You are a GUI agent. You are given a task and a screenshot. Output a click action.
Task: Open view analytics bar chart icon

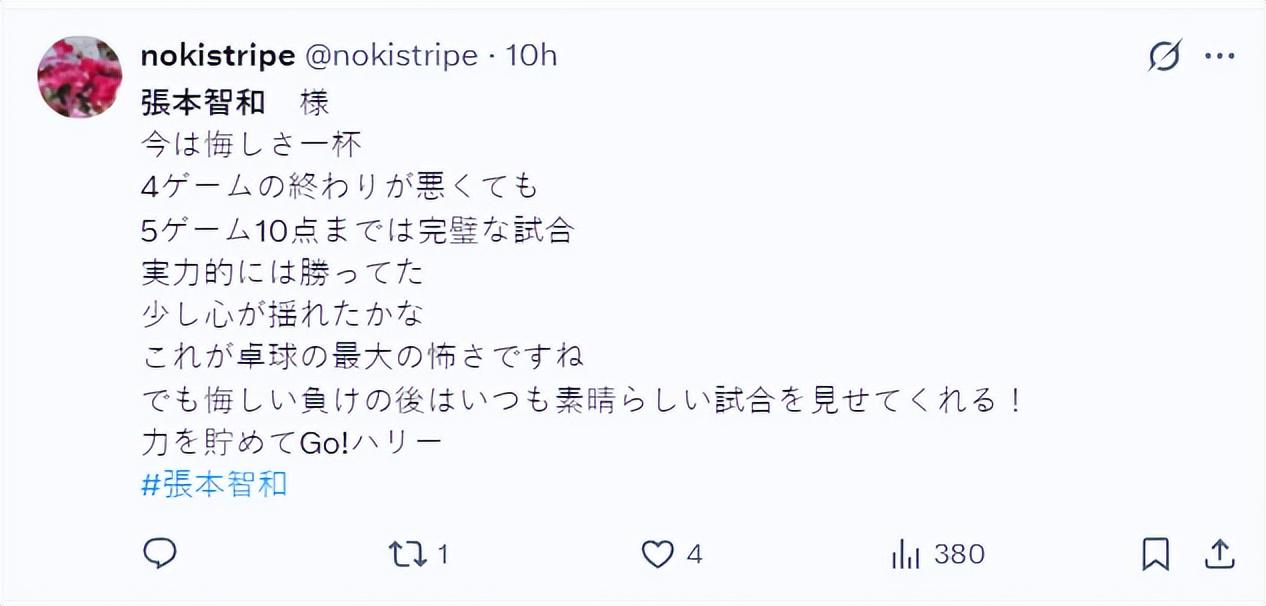904,553
